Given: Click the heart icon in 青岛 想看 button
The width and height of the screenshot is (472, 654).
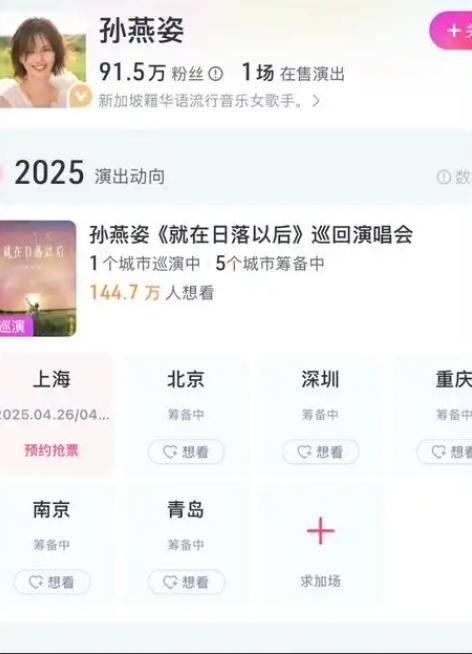Looking at the screenshot, I should click(x=170, y=582).
